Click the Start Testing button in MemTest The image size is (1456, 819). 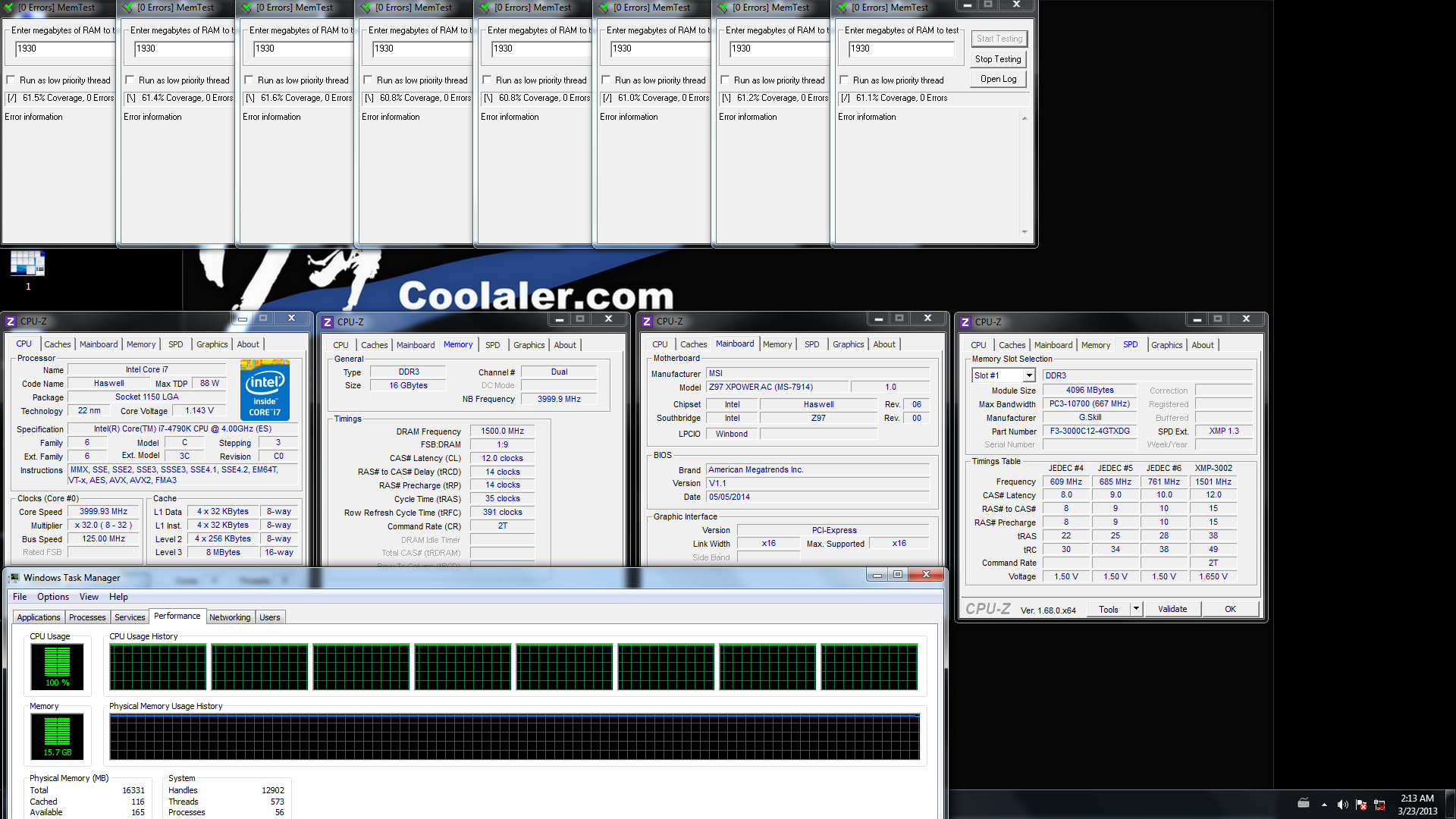pos(999,39)
